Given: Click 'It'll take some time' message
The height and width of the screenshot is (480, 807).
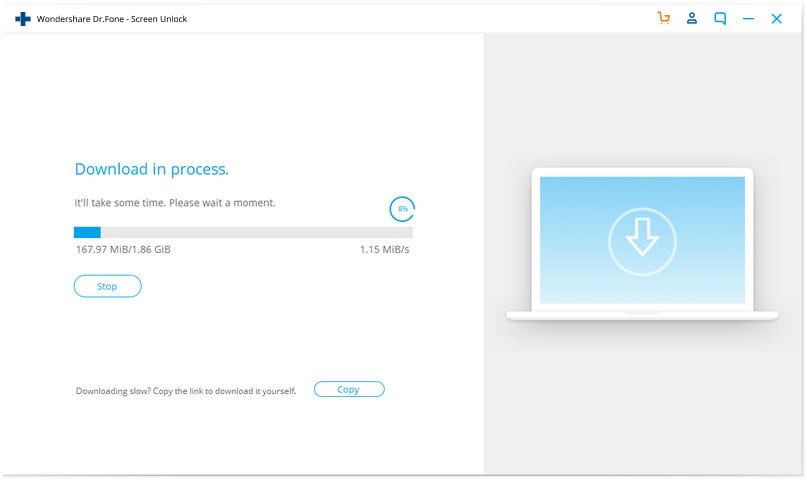Looking at the screenshot, I should point(175,203).
